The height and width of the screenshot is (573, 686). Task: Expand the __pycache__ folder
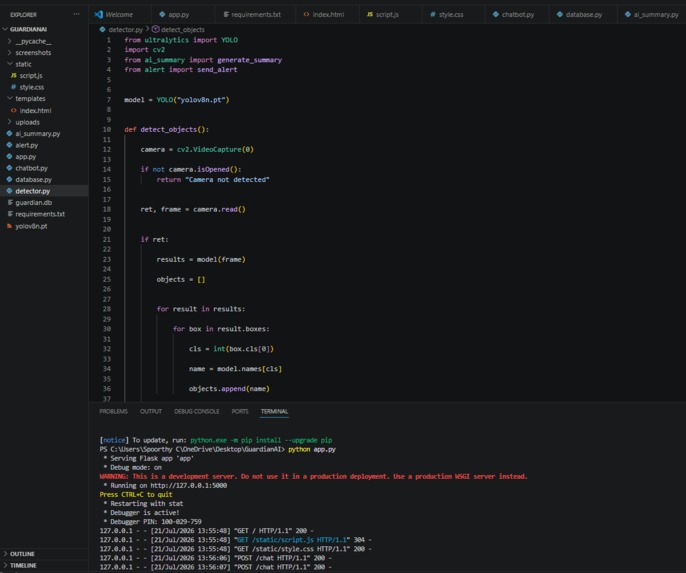(x=10, y=41)
